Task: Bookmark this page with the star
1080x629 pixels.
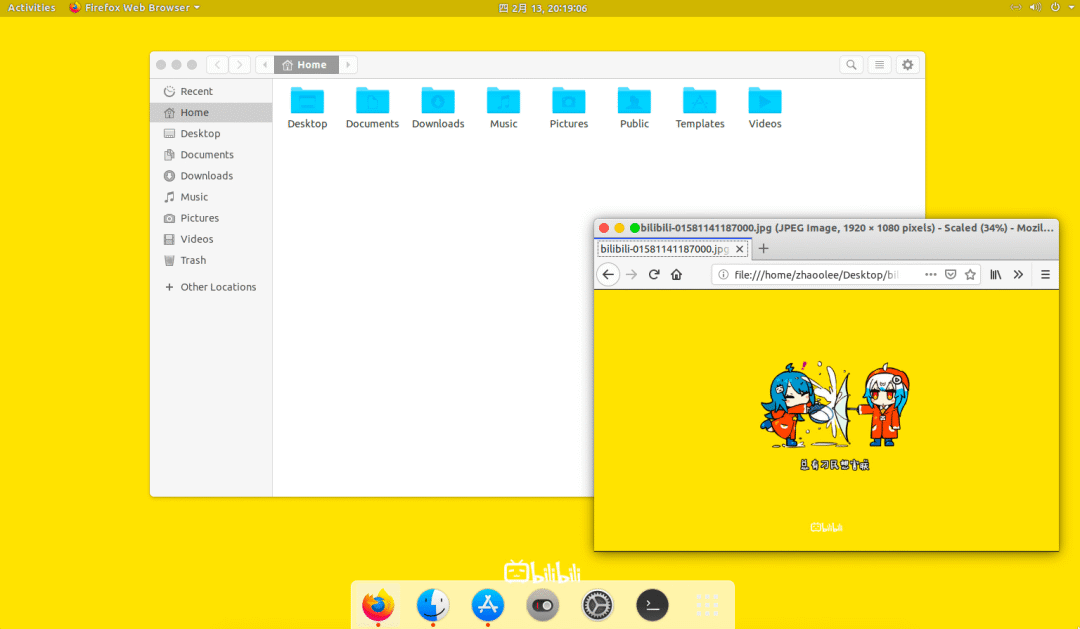Action: pyautogui.click(x=970, y=274)
